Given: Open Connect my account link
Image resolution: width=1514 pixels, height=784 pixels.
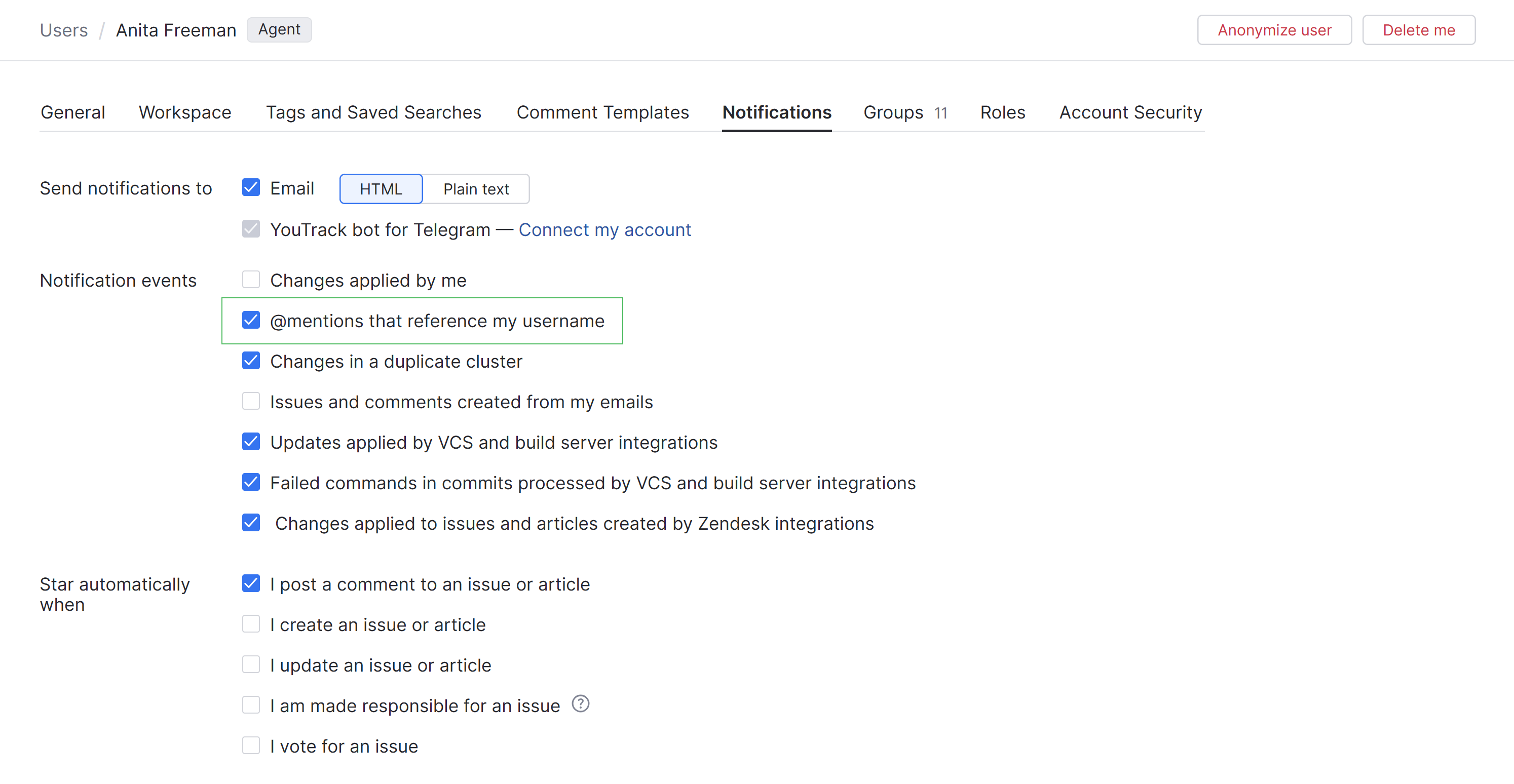Looking at the screenshot, I should [x=605, y=229].
